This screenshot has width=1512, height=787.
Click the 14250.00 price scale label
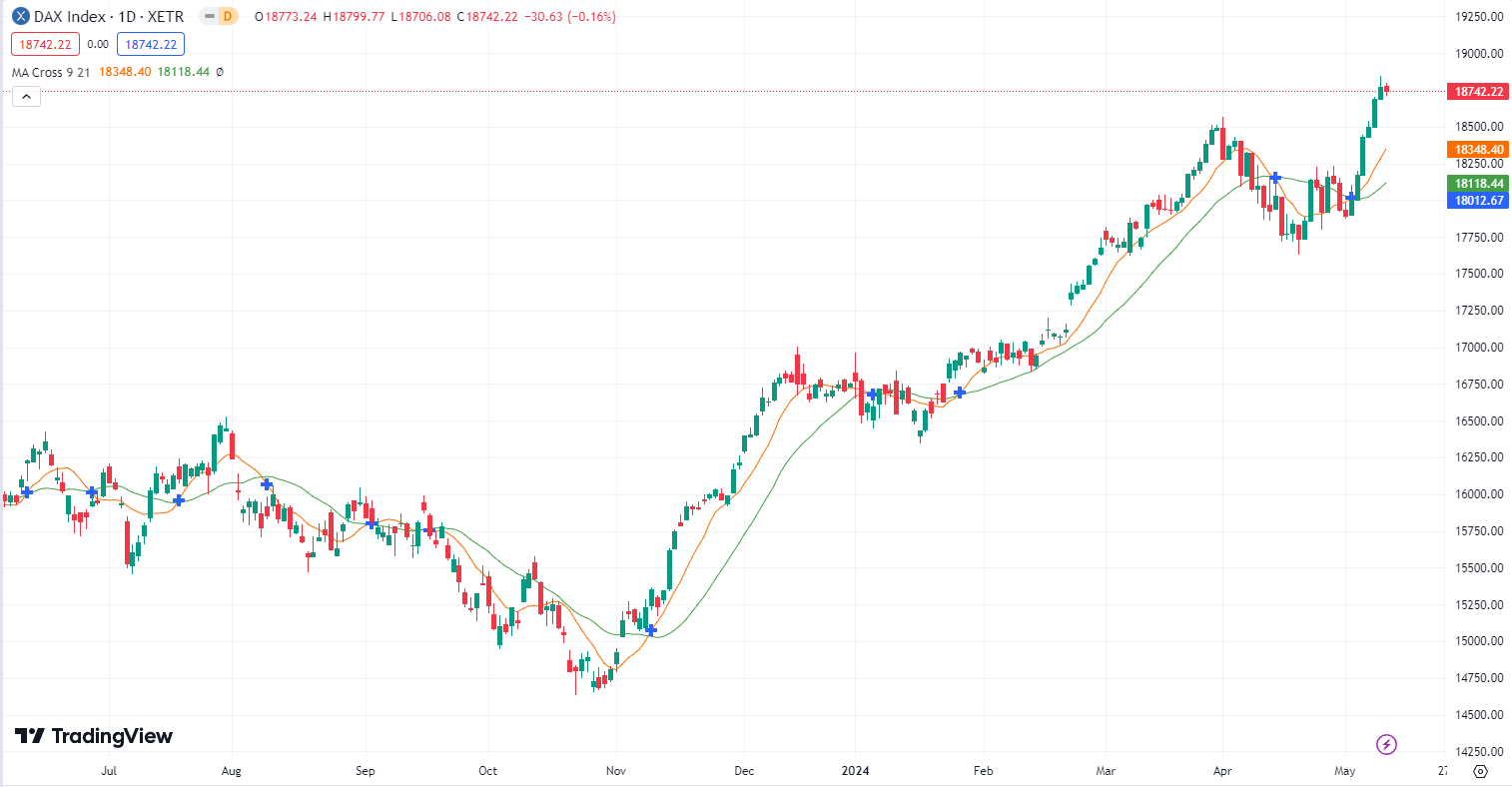pos(1479,751)
